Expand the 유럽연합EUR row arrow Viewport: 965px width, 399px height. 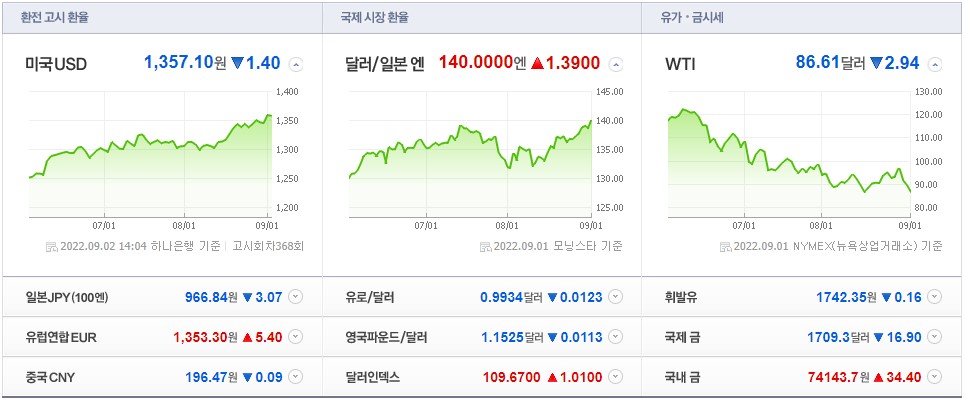click(296, 337)
